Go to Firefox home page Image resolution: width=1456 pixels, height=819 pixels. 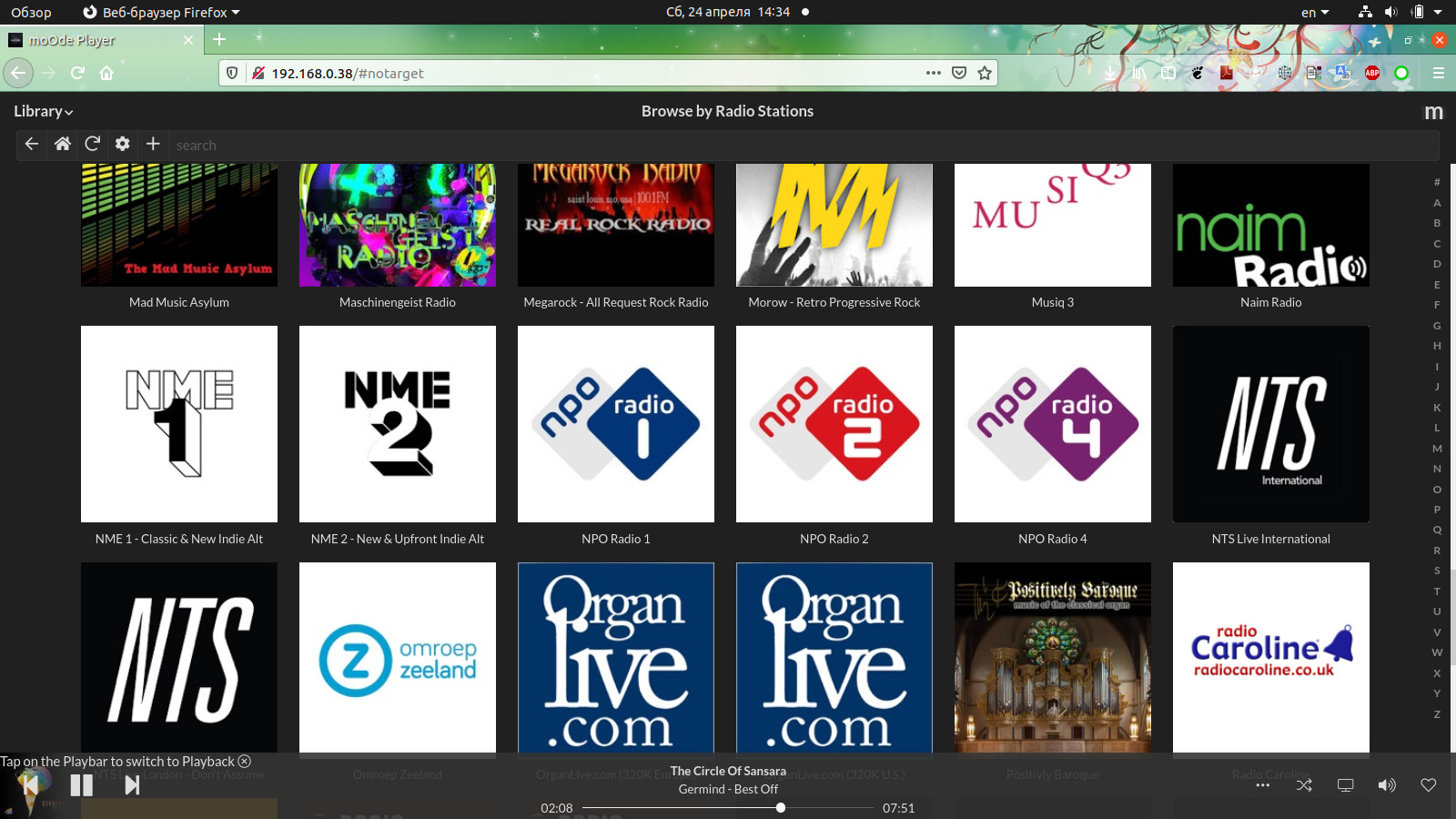(106, 73)
